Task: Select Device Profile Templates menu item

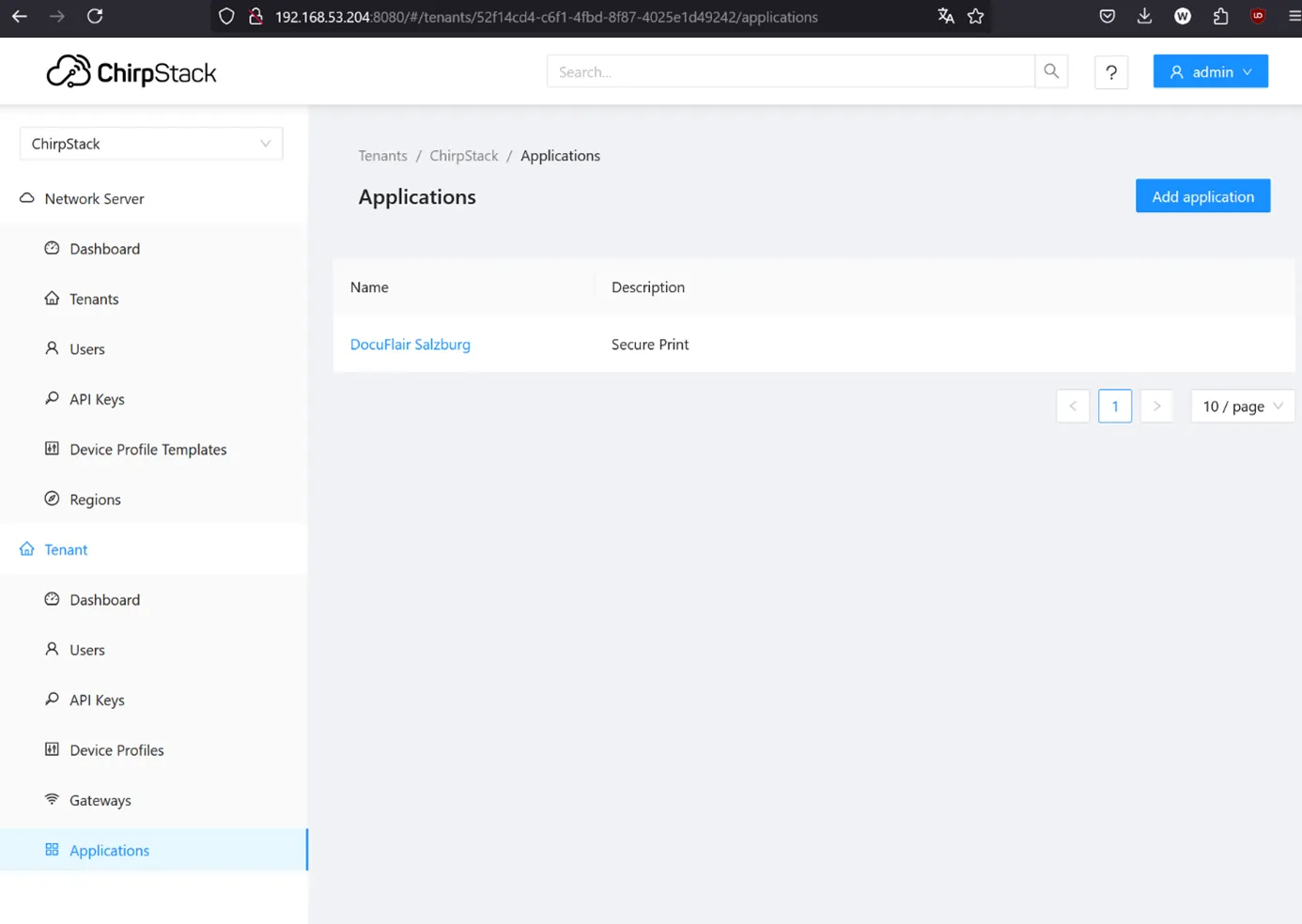Action: 147,450
